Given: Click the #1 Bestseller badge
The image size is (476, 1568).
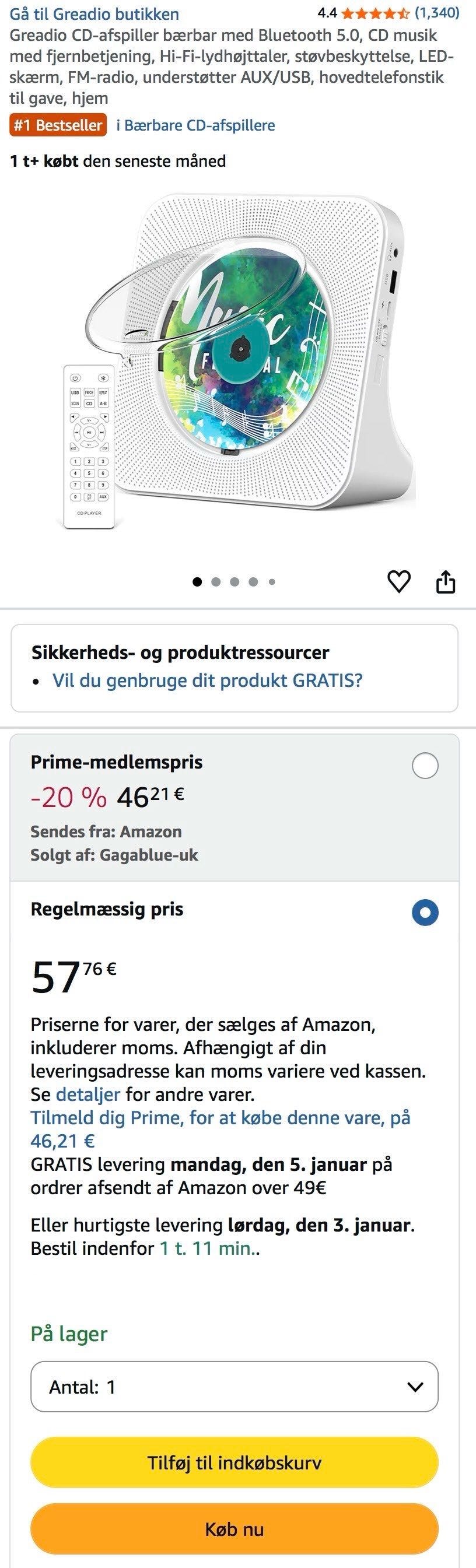Looking at the screenshot, I should pyautogui.click(x=56, y=125).
